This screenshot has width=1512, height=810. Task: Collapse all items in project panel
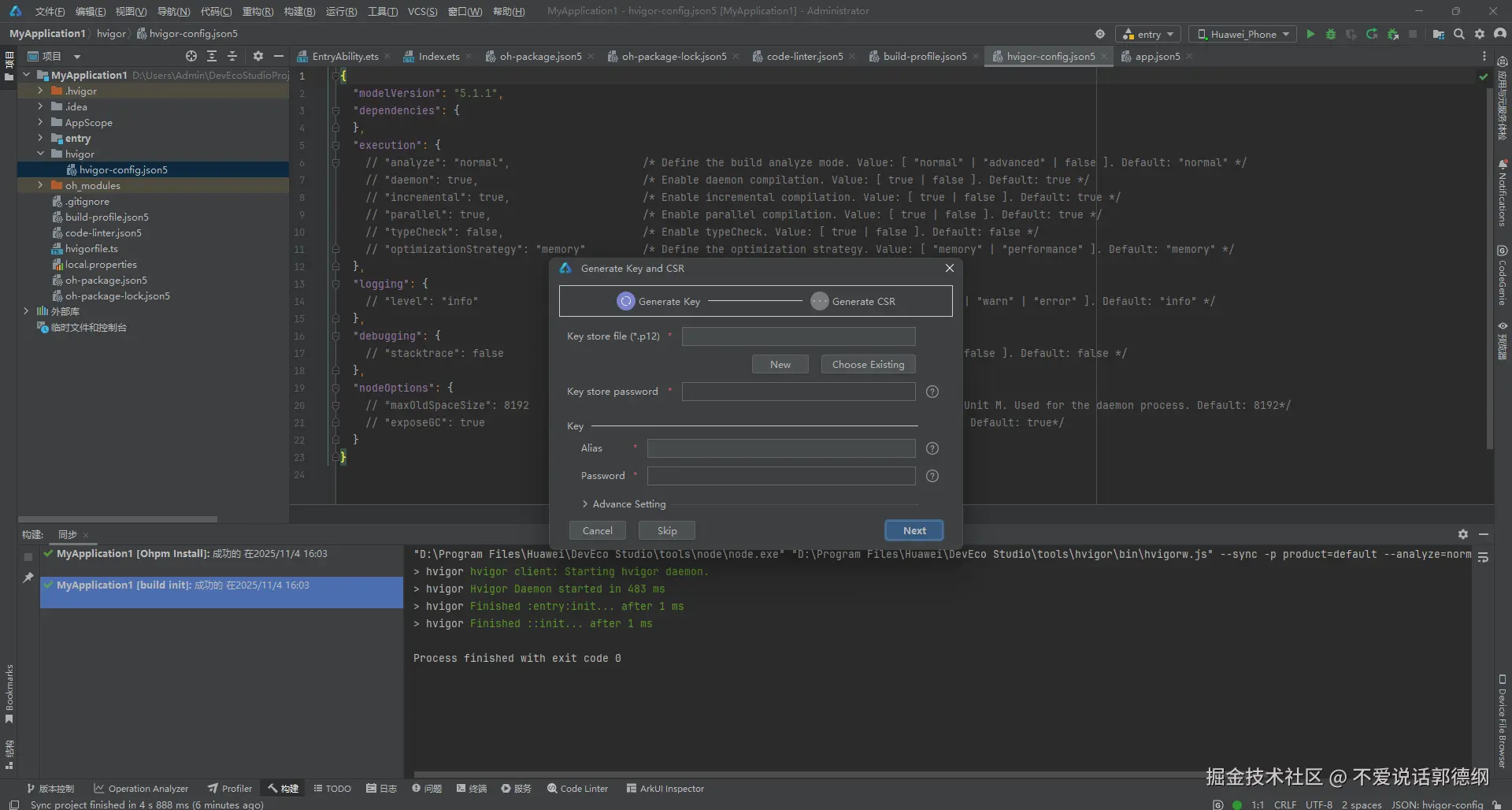(232, 56)
